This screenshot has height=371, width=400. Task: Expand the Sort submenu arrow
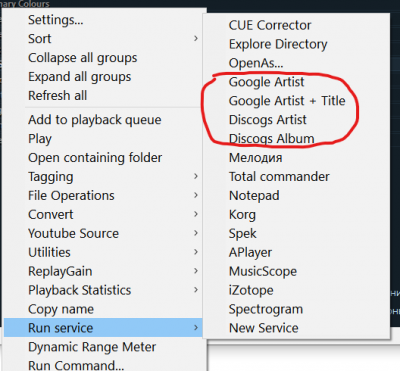(x=196, y=39)
